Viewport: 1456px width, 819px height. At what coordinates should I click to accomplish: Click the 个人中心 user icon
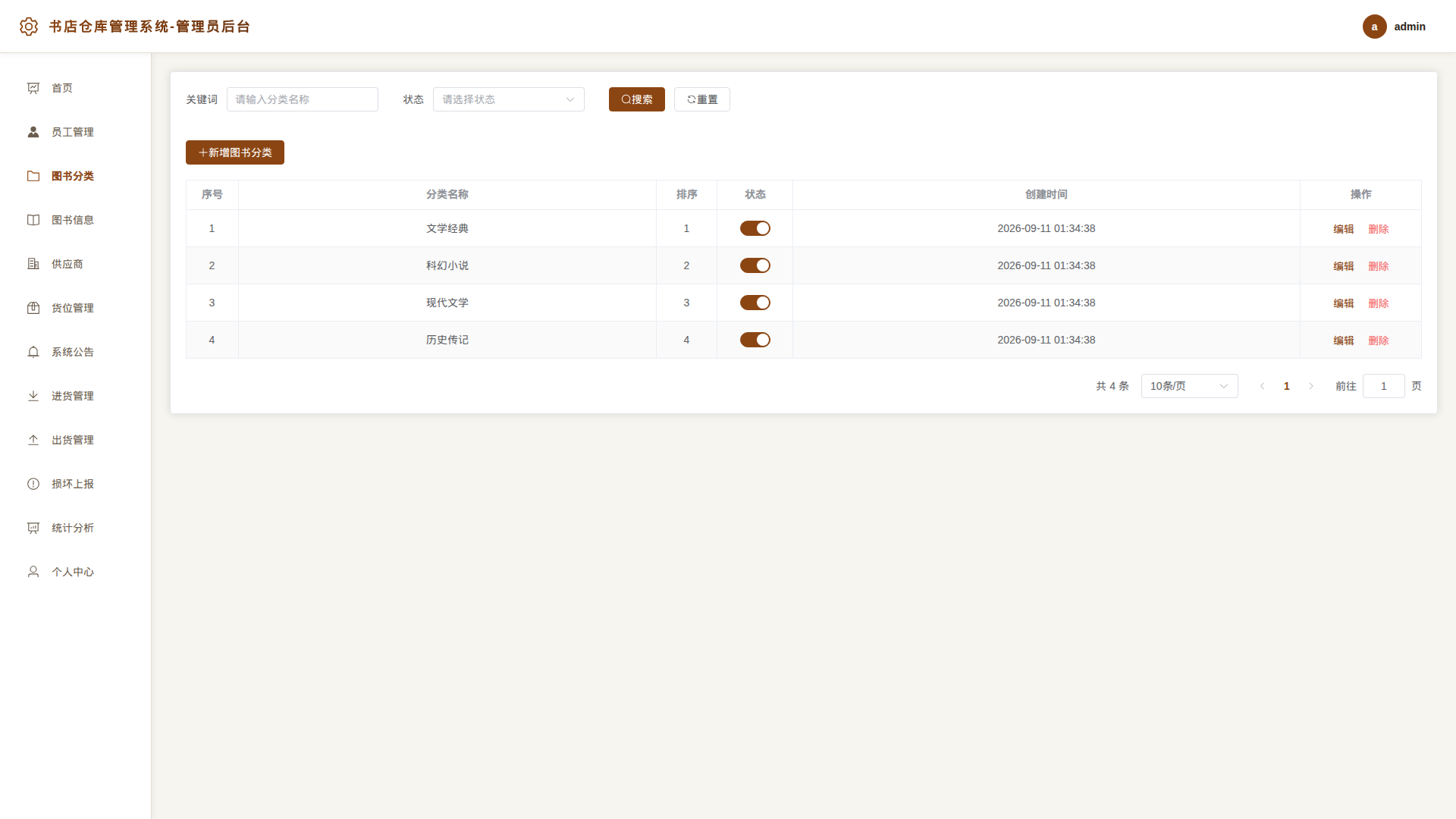(33, 572)
